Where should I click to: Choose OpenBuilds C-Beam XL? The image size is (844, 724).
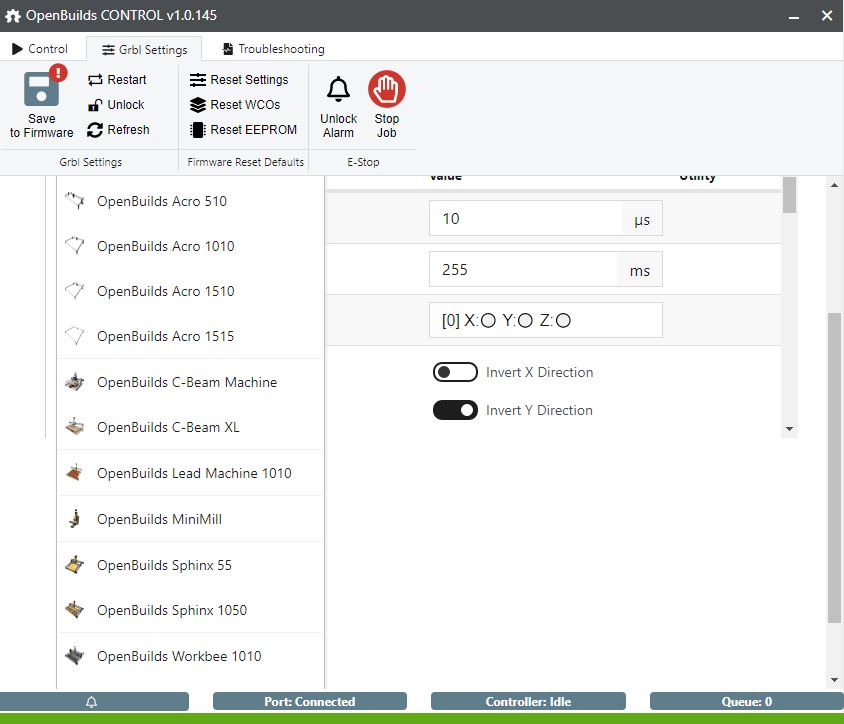click(191, 427)
